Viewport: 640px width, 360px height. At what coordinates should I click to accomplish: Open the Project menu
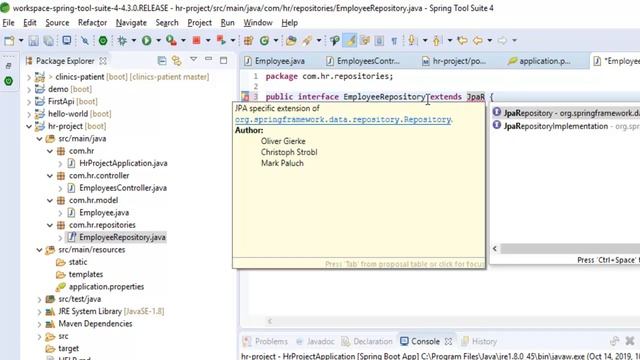pyautogui.click(x=200, y=23)
